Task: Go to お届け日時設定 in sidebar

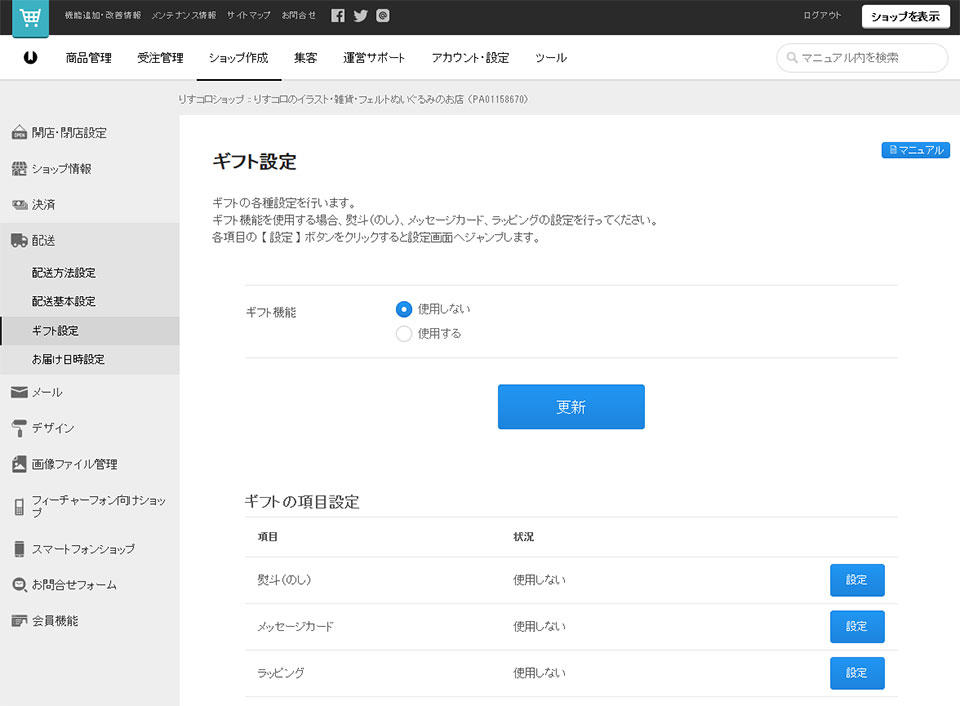Action: click(x=68, y=360)
